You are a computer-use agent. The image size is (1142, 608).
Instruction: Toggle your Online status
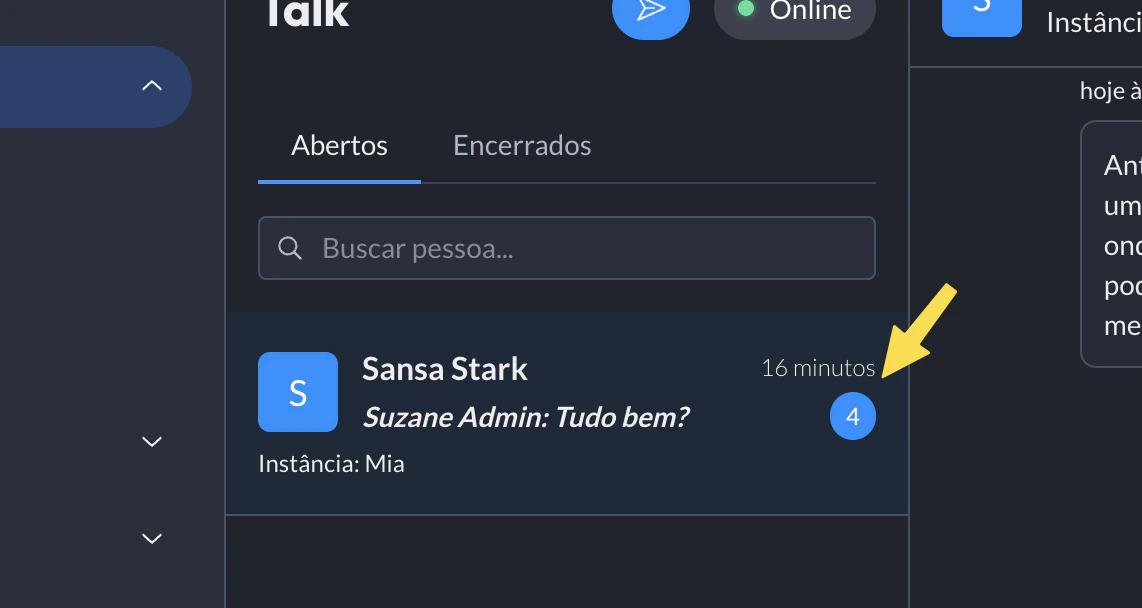point(794,10)
